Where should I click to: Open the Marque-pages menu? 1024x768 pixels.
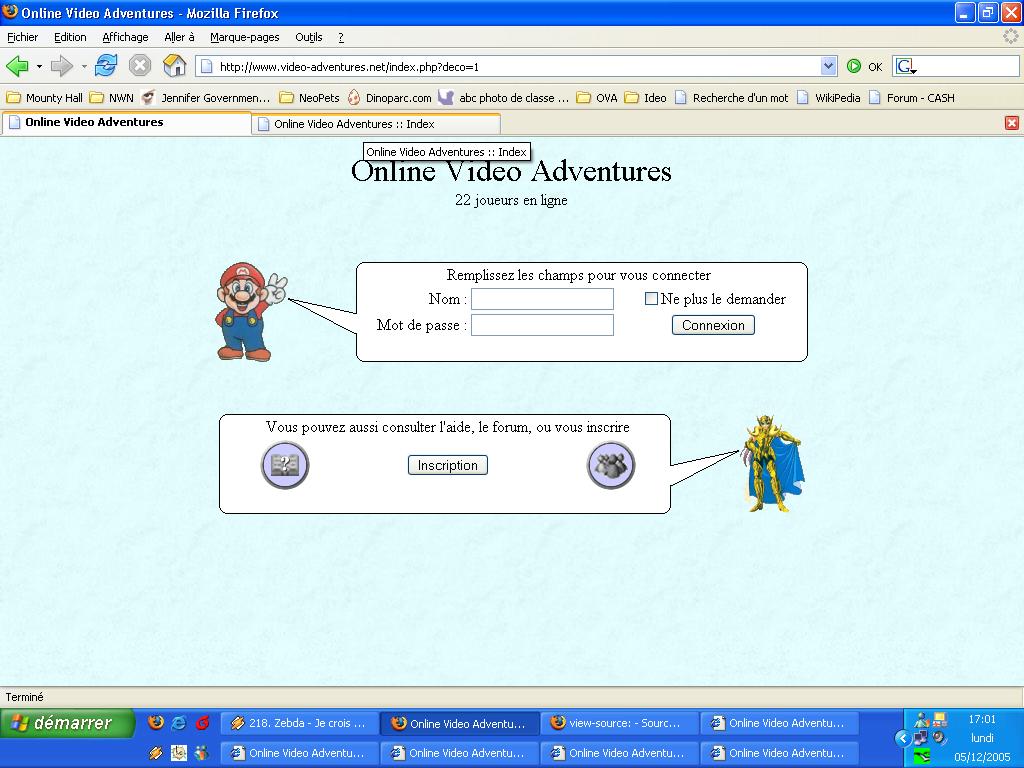pos(245,37)
